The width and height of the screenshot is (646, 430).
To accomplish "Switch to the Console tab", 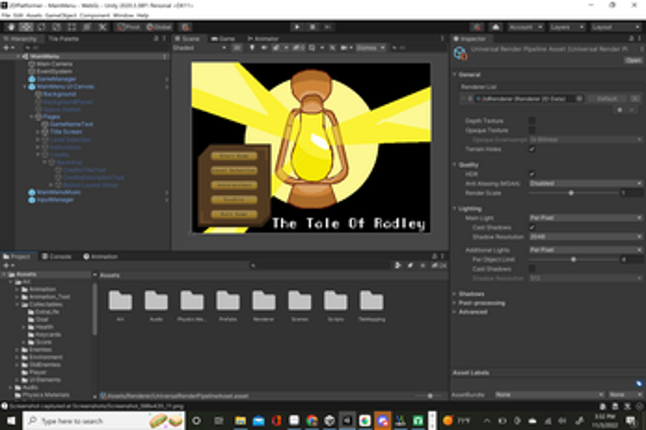I will click(56, 257).
